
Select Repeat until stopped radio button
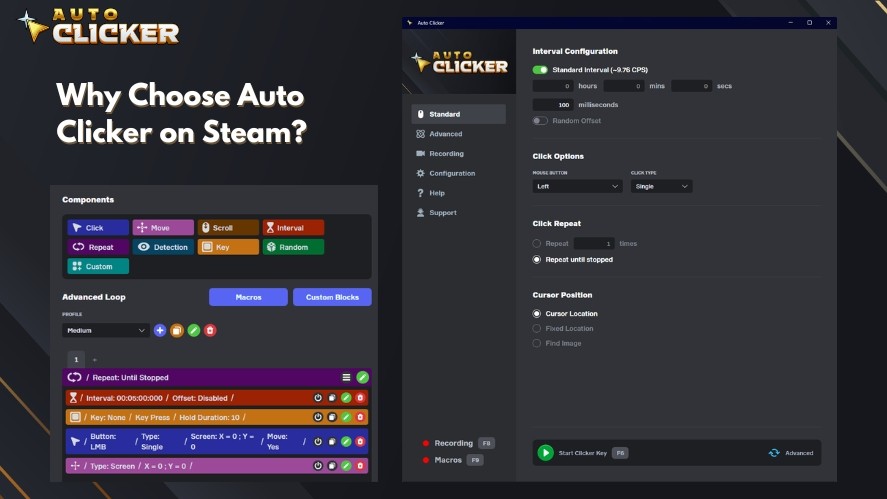click(x=536, y=259)
